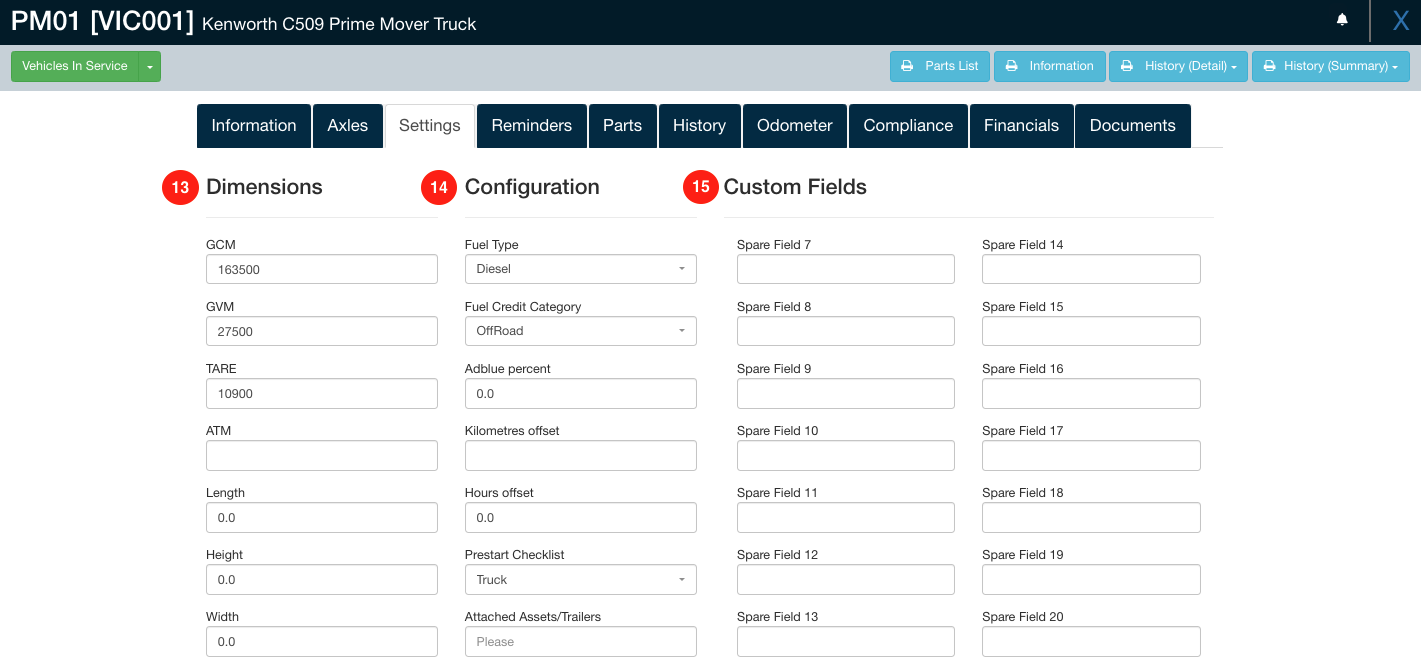This screenshot has height=669, width=1421.
Task: Expand the Vehicles In Service dropdown arrow
Action: [x=150, y=66]
